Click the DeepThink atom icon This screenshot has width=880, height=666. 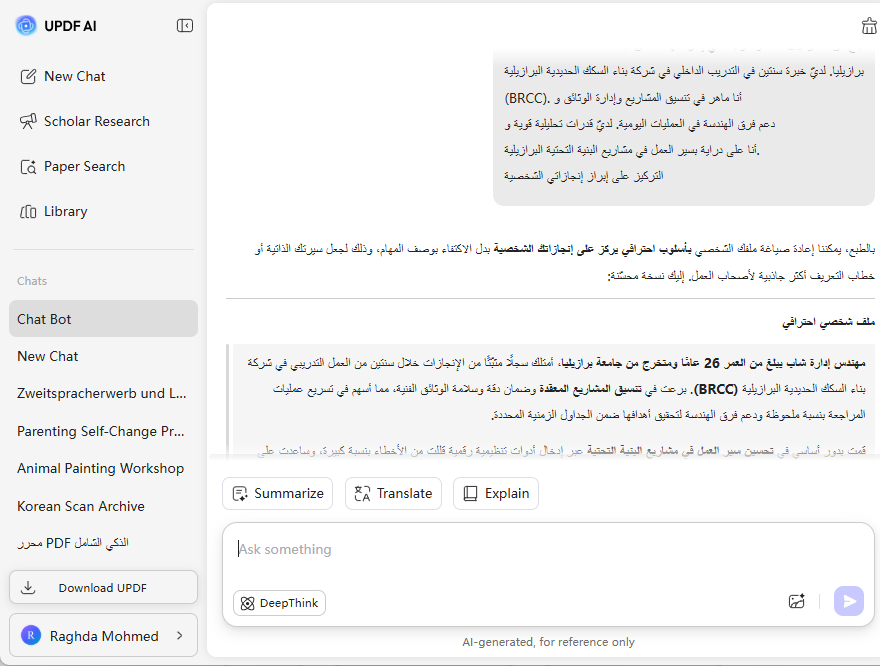248,603
